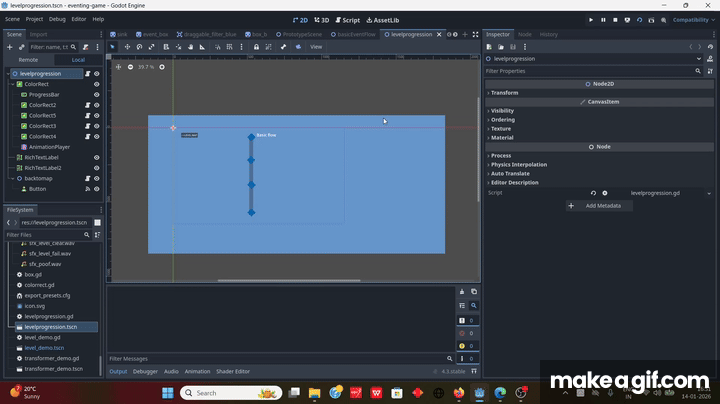Open the Project menu
720x404 pixels.
coord(34,19)
